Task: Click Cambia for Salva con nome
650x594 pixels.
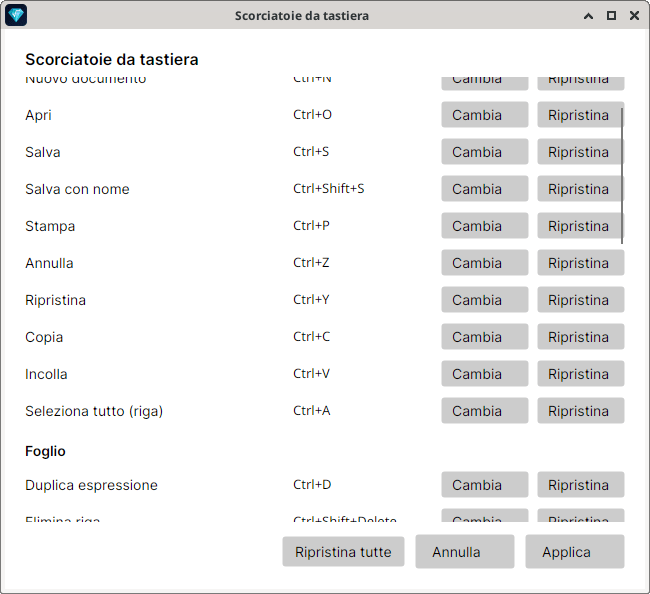Action: tap(485, 189)
